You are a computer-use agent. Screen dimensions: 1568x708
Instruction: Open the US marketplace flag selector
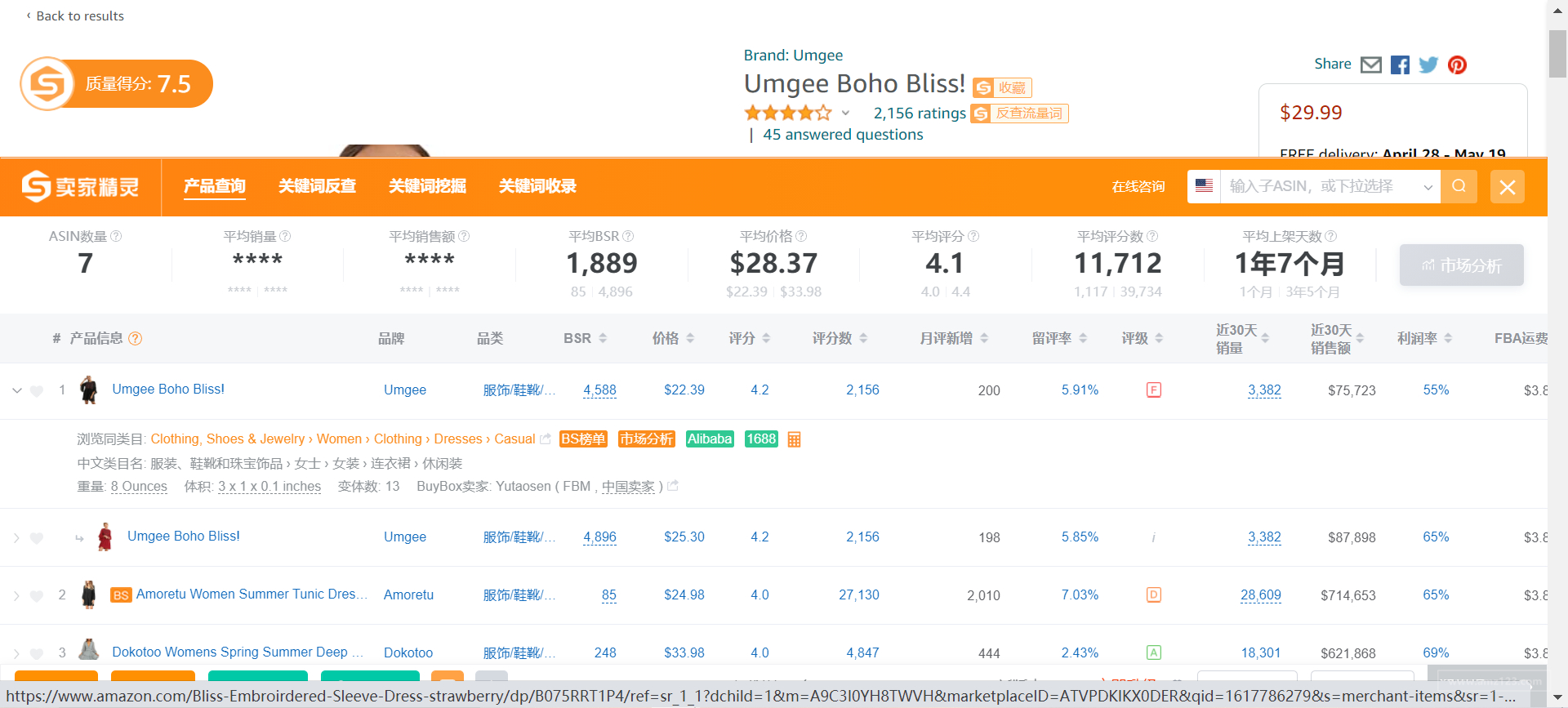(x=1204, y=186)
